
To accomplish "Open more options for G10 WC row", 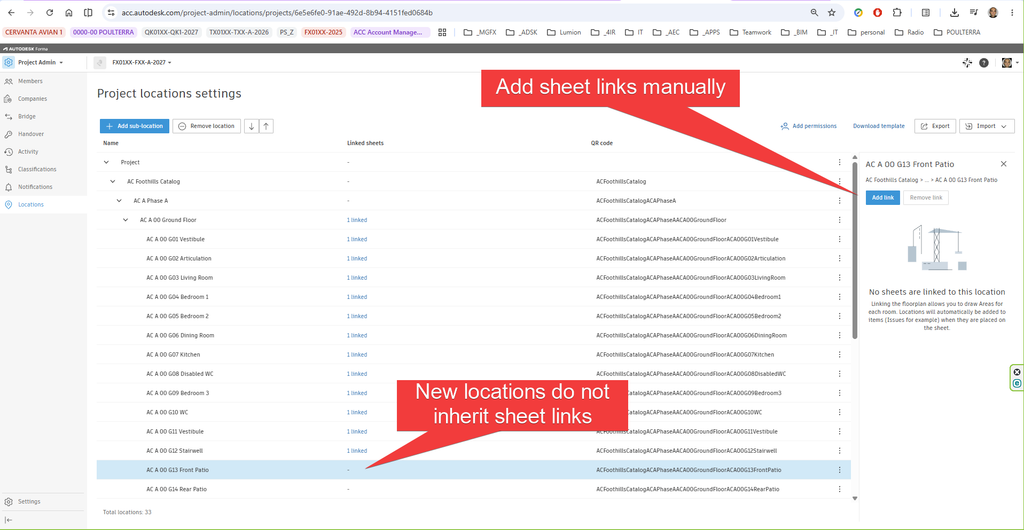I will pyautogui.click(x=840, y=413).
